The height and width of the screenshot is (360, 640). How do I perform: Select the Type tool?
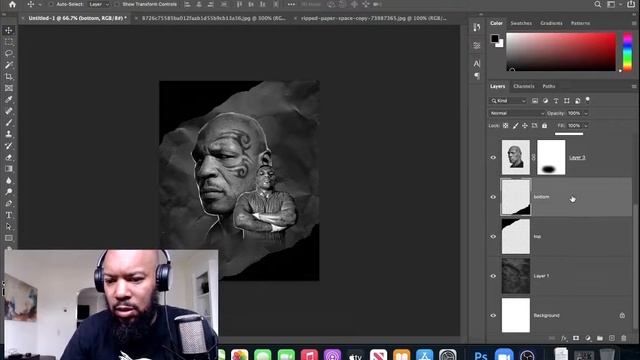(x=9, y=215)
